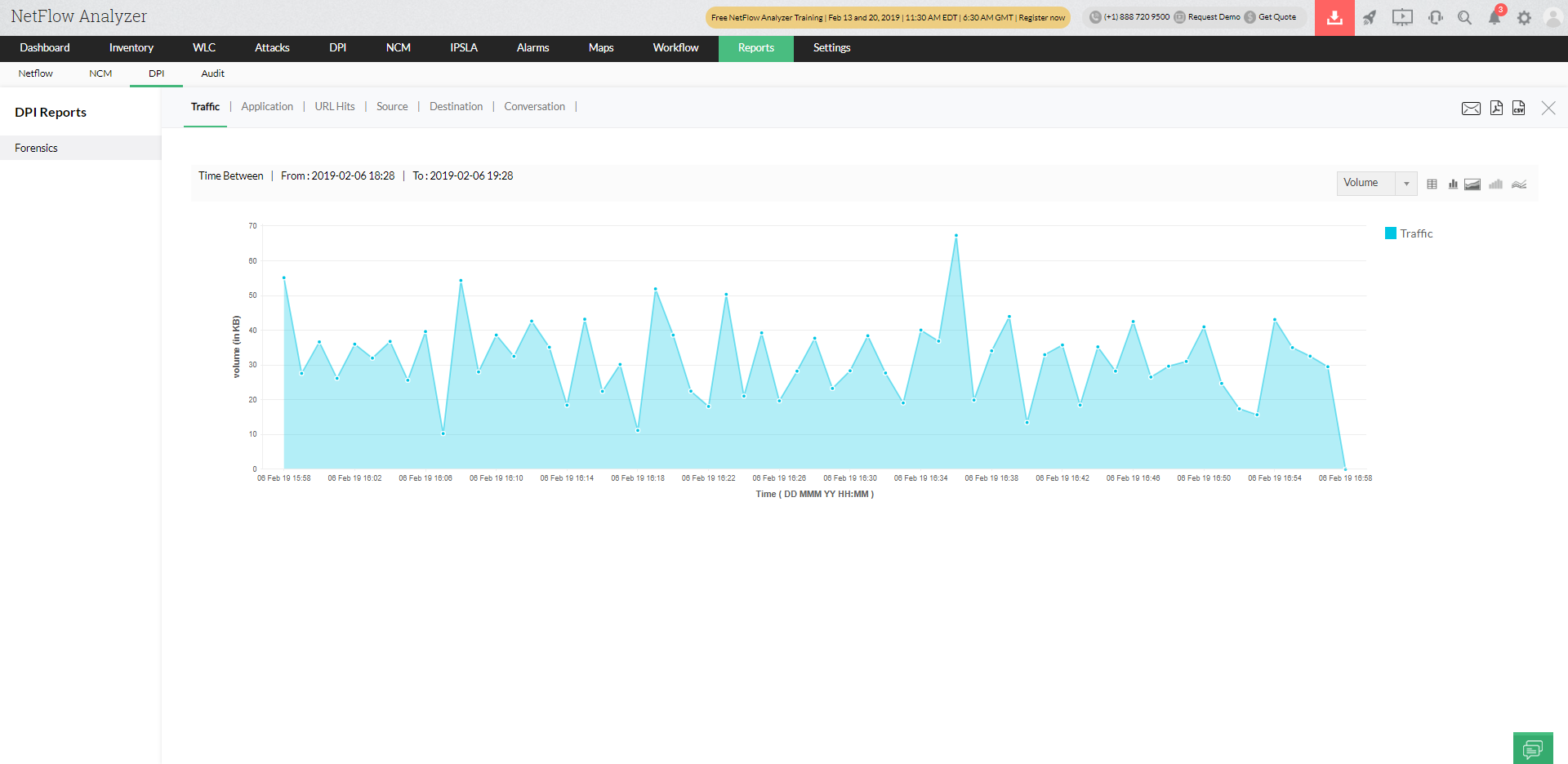Open the notifications bell with 3 alerts
The height and width of the screenshot is (764, 1568).
tap(1494, 17)
